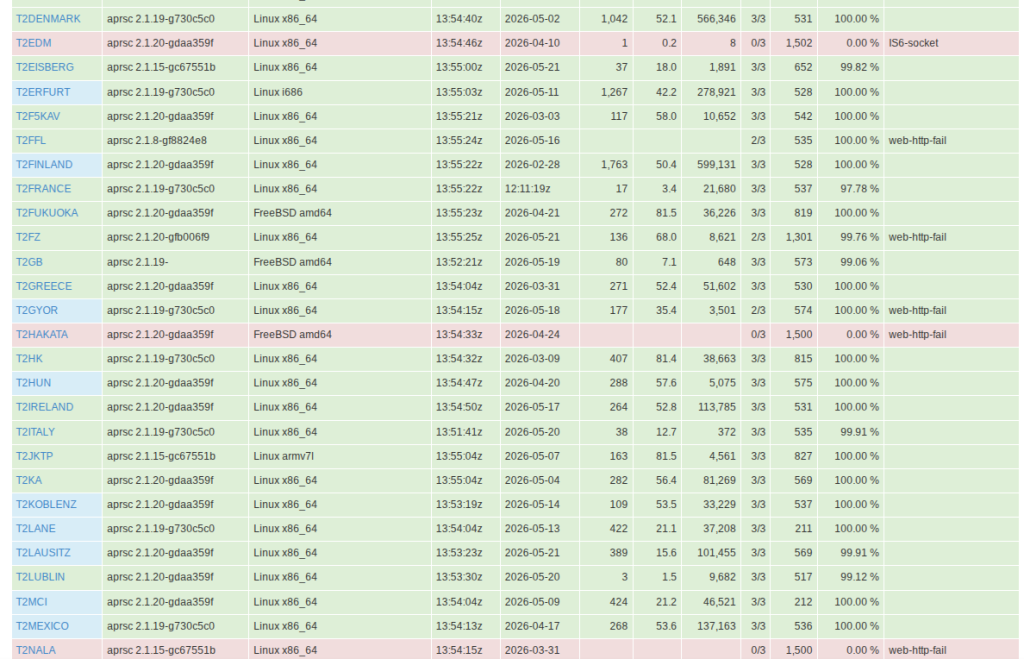Open the T2LANE server link
1024x659 pixels.
pyautogui.click(x=36, y=528)
